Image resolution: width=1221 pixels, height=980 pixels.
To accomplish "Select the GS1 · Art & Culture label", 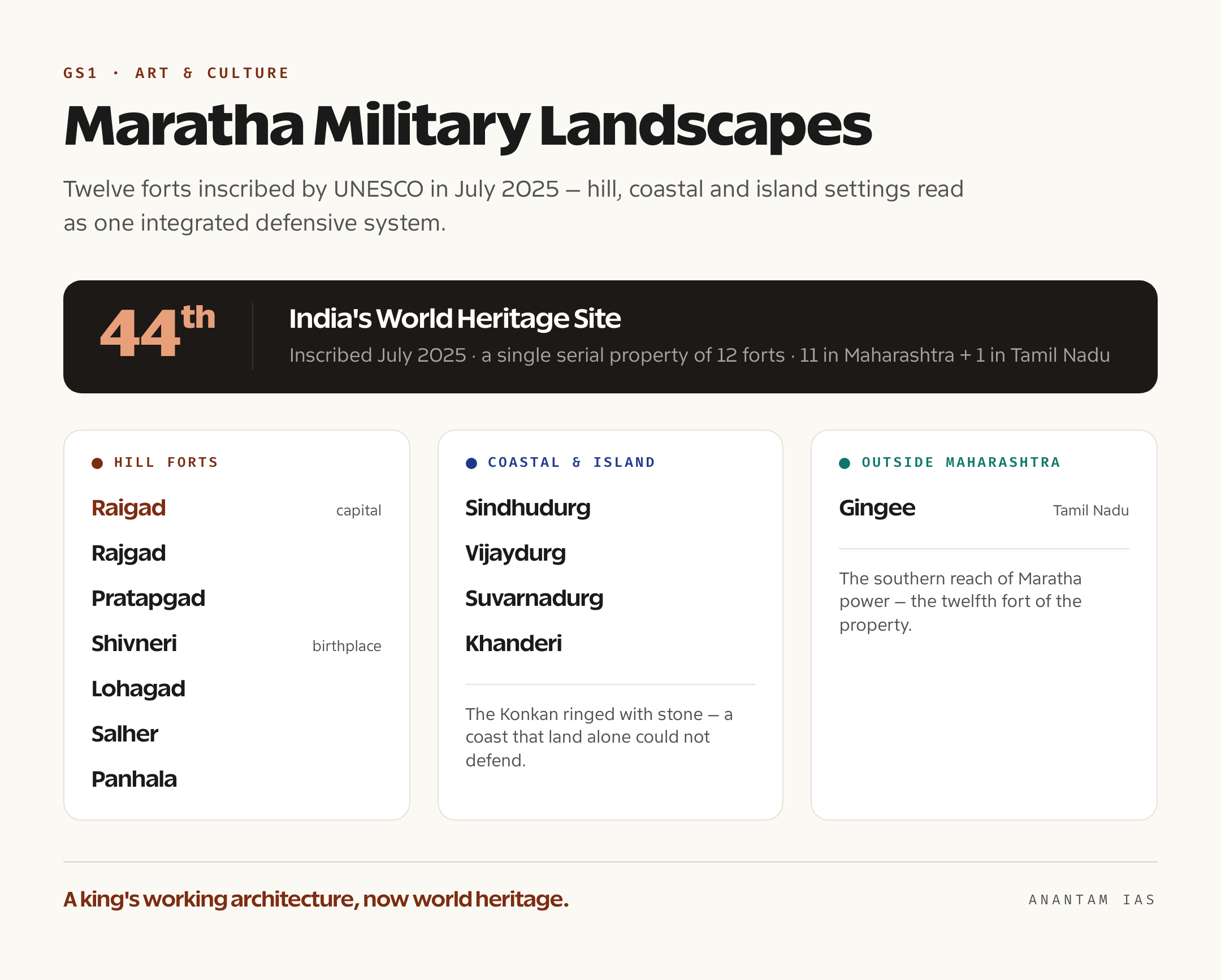I will coord(176,73).
